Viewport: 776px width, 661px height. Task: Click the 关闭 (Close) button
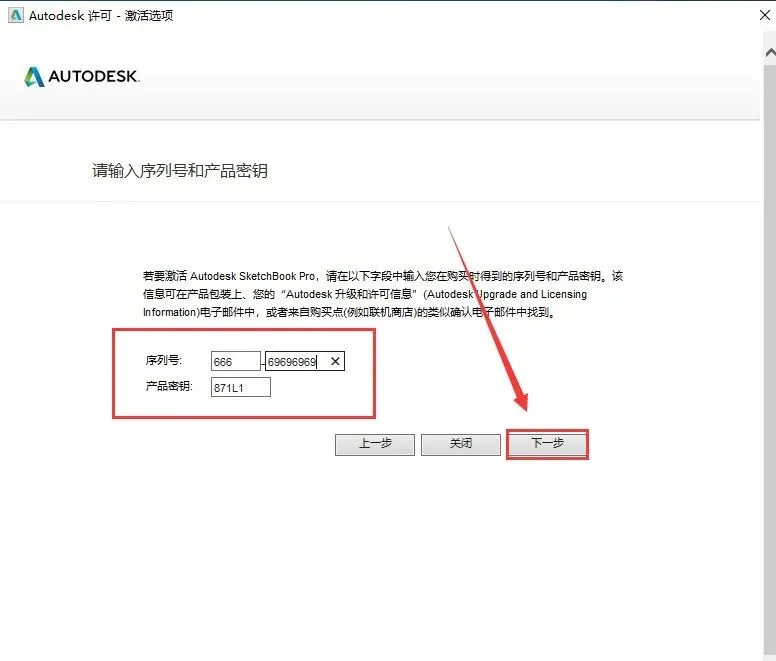click(x=461, y=444)
